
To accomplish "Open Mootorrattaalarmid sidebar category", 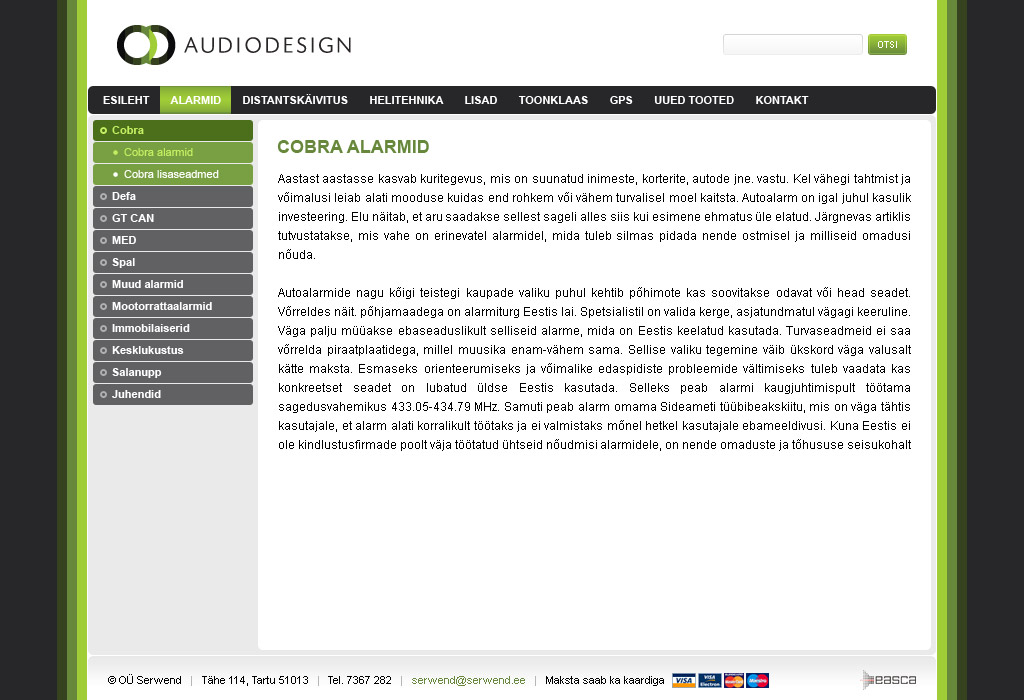I will (173, 306).
